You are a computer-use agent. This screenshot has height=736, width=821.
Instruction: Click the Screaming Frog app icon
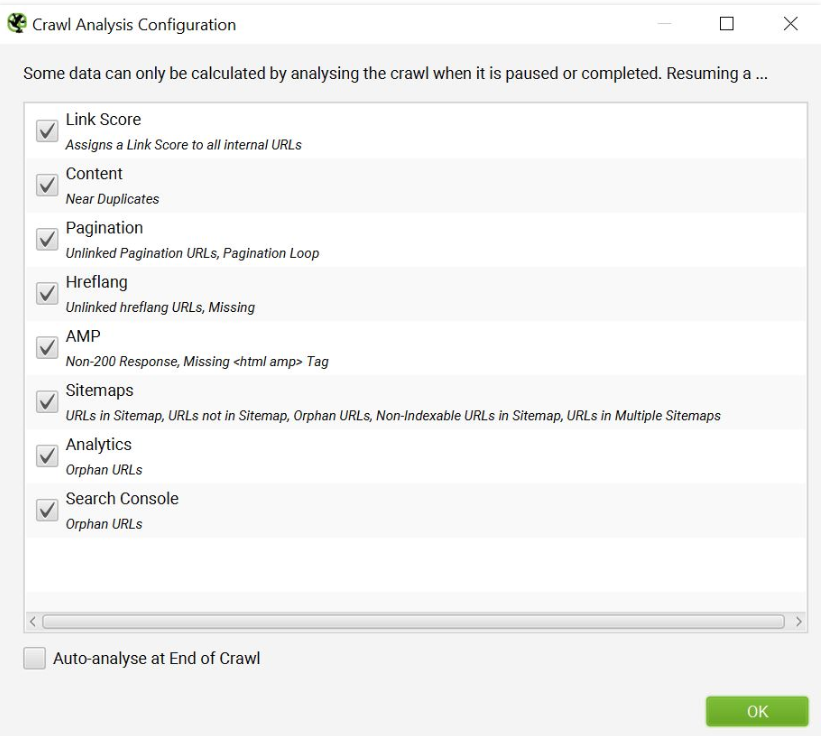(x=17, y=24)
